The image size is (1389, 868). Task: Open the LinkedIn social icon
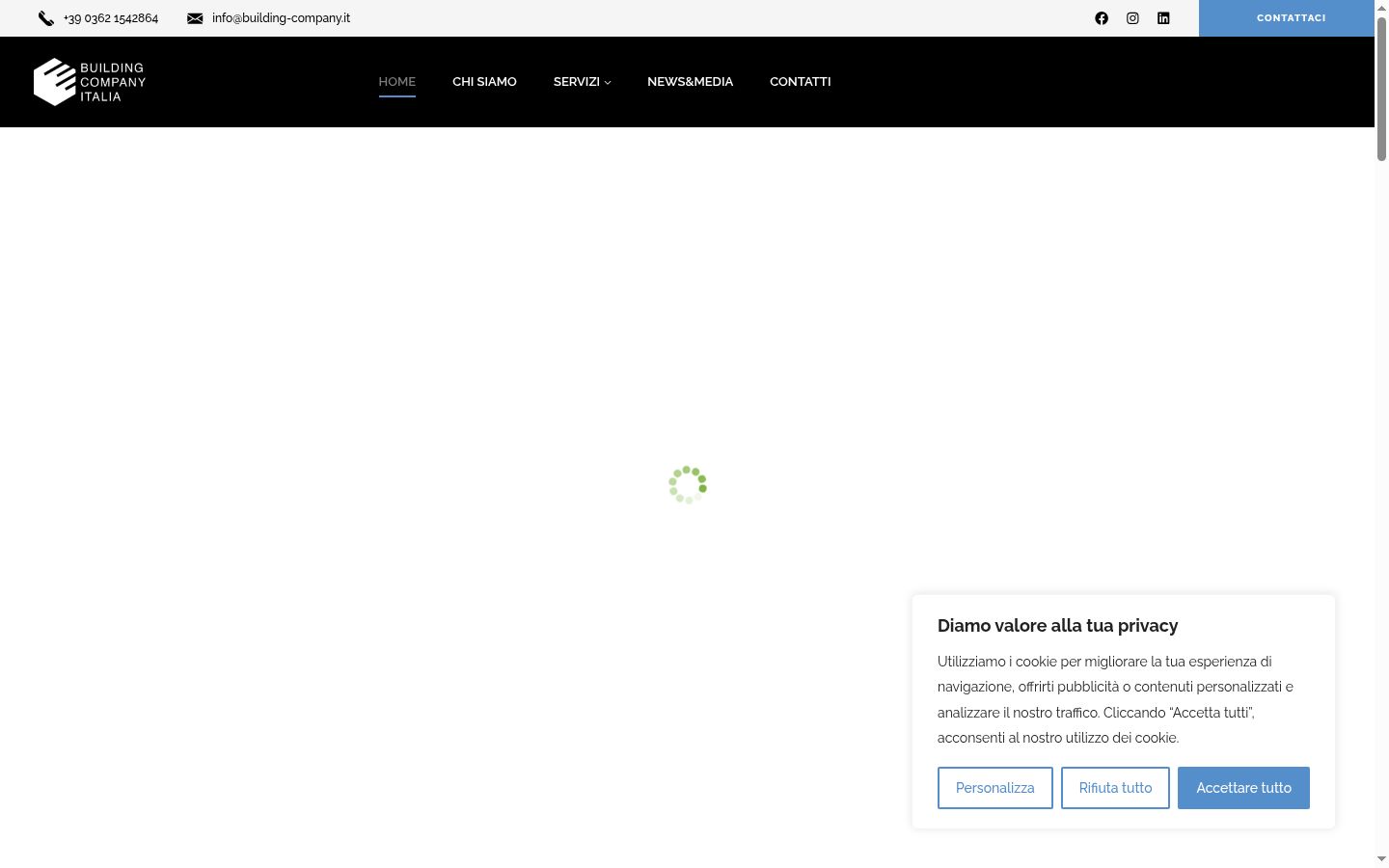click(x=1163, y=18)
